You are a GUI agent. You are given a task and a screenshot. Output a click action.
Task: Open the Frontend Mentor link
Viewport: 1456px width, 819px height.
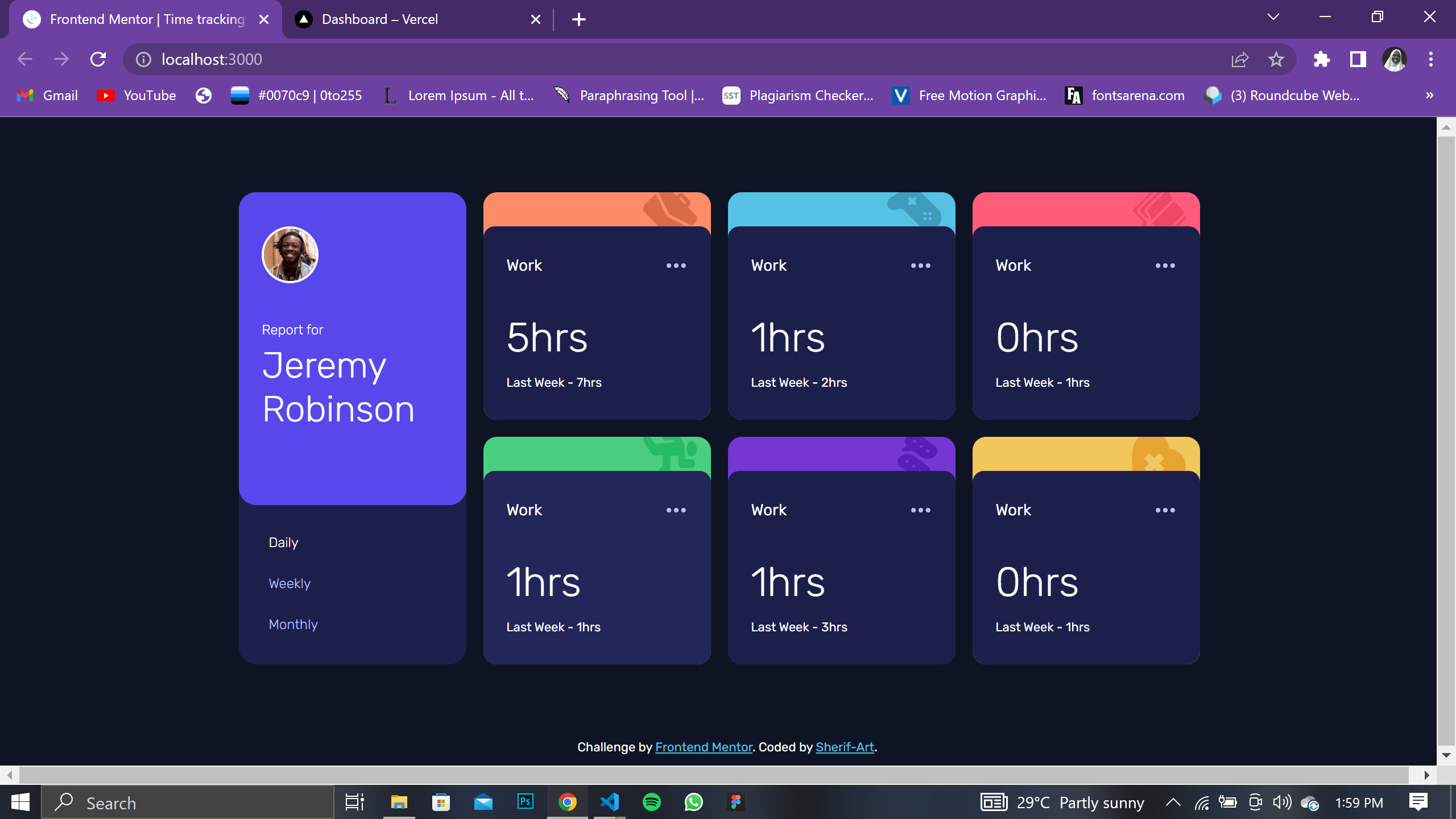[704, 747]
